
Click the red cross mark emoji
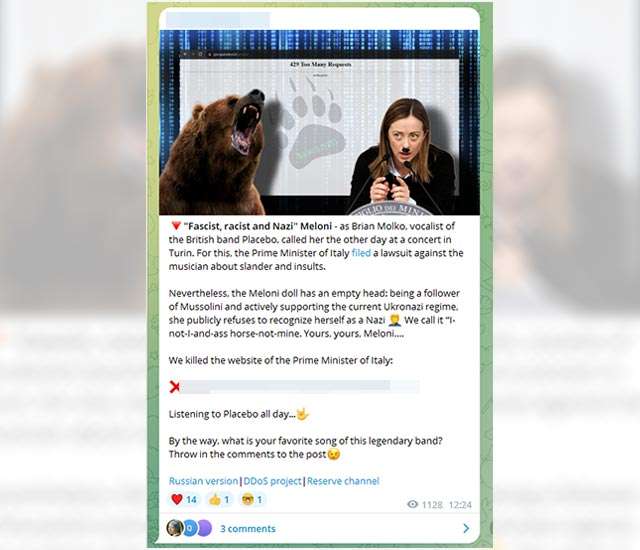click(175, 386)
